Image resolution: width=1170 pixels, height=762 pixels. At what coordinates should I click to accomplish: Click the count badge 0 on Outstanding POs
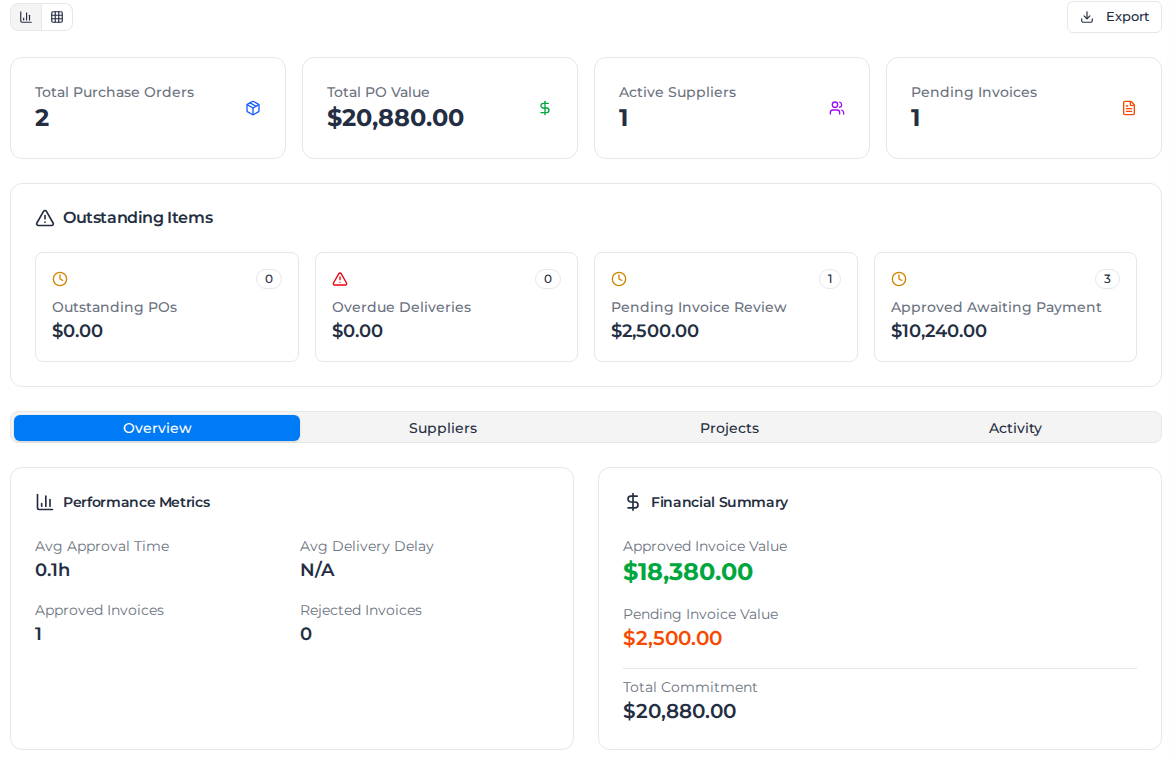click(x=269, y=279)
